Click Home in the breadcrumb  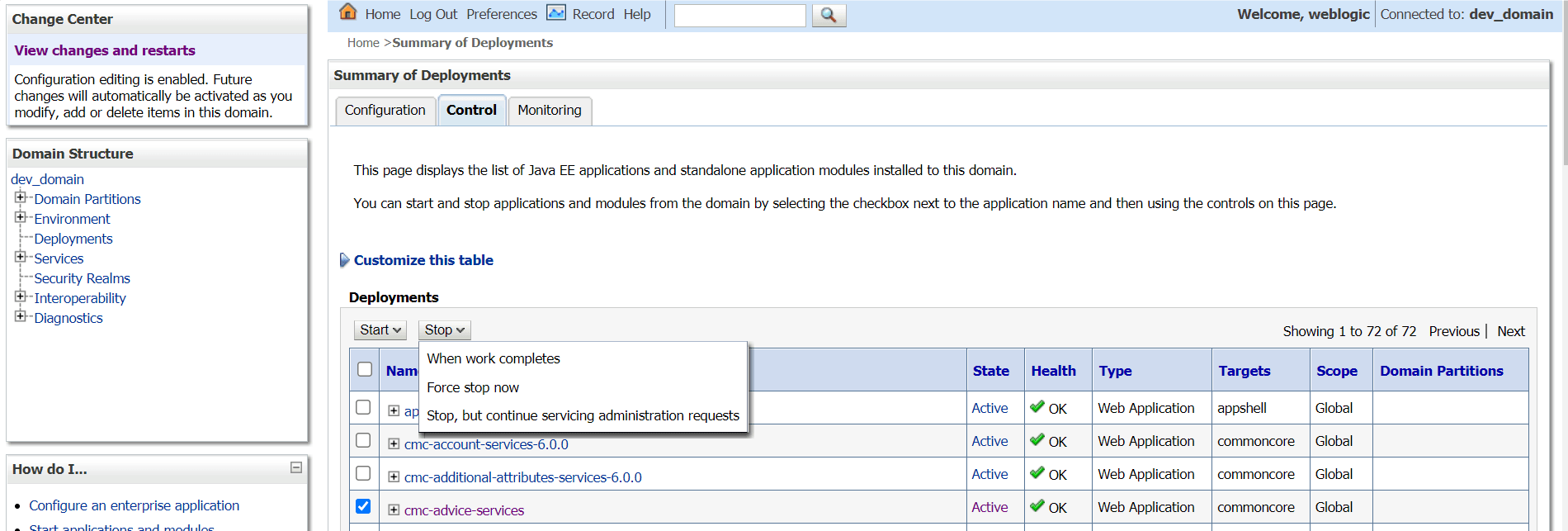(363, 43)
